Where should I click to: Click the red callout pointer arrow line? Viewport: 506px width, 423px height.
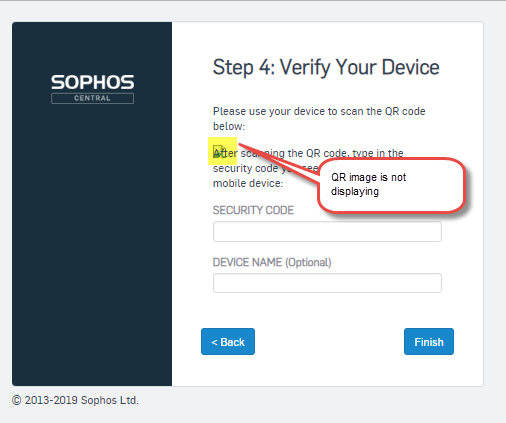pyautogui.click(x=278, y=163)
